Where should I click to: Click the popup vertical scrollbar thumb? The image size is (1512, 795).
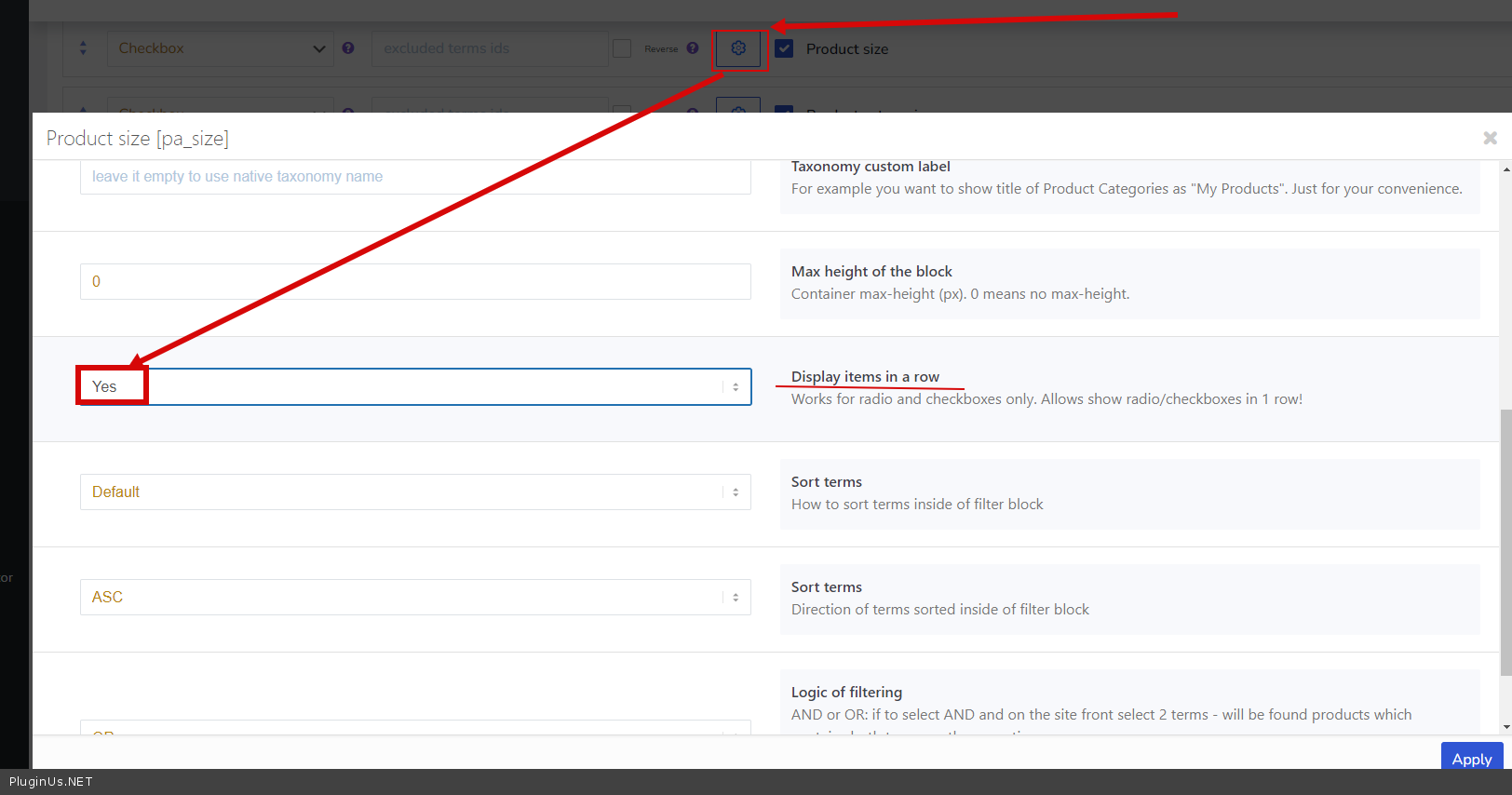[x=1505, y=542]
